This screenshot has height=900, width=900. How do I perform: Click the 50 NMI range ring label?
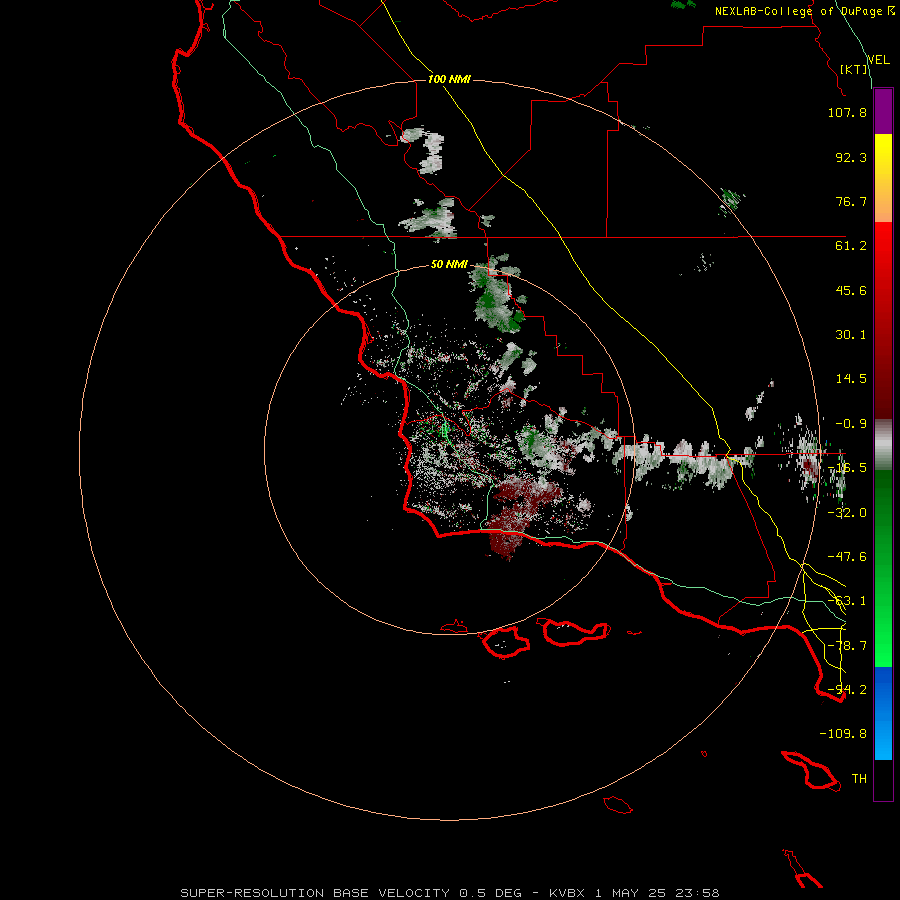click(449, 264)
